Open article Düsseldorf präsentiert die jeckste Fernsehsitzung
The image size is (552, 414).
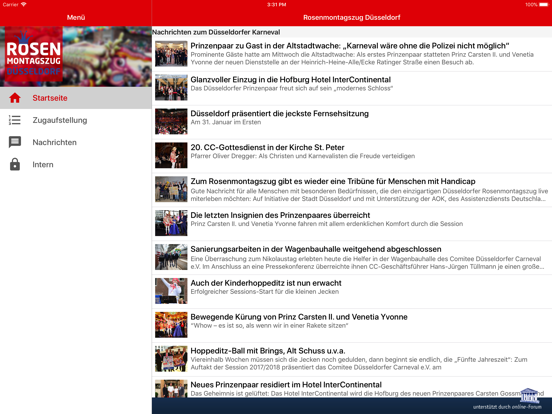pyautogui.click(x=352, y=122)
